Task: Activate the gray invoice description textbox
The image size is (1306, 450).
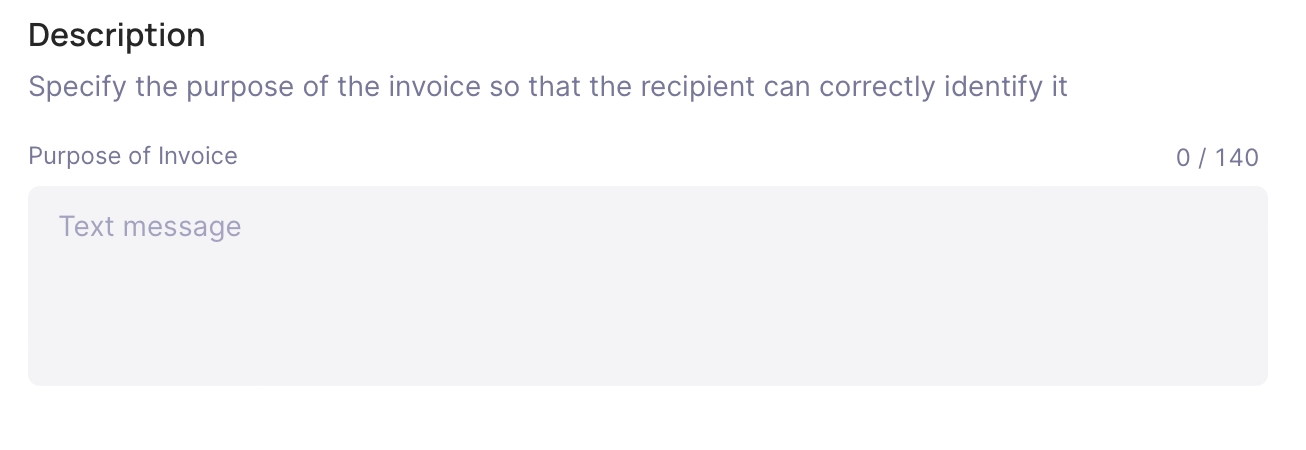Action: tap(648, 286)
